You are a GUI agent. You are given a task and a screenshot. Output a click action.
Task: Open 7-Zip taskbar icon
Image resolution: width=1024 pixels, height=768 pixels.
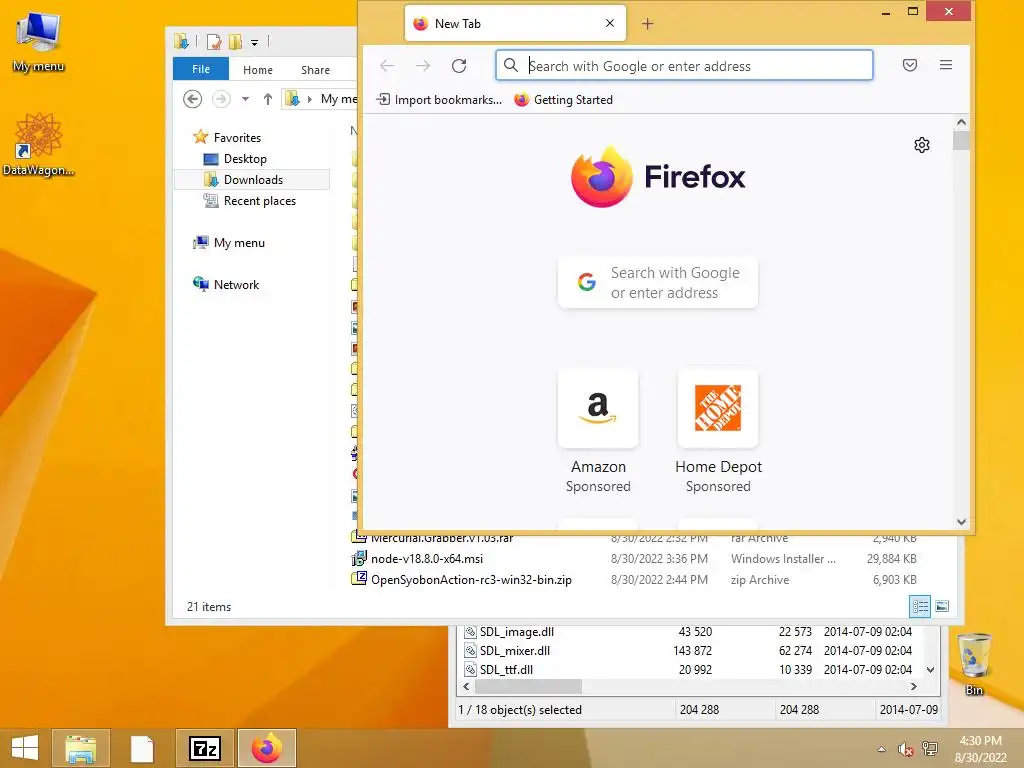point(204,748)
